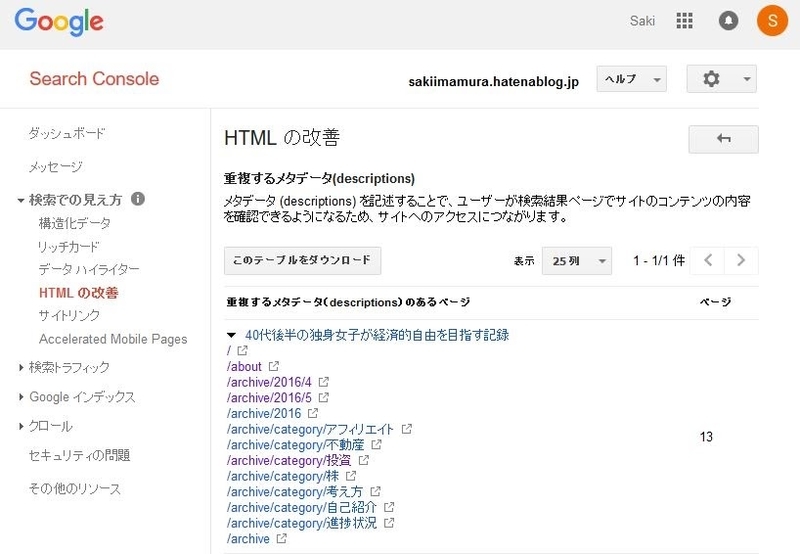Open external link icon for category/投資
The image size is (800, 554).
click(x=363, y=460)
